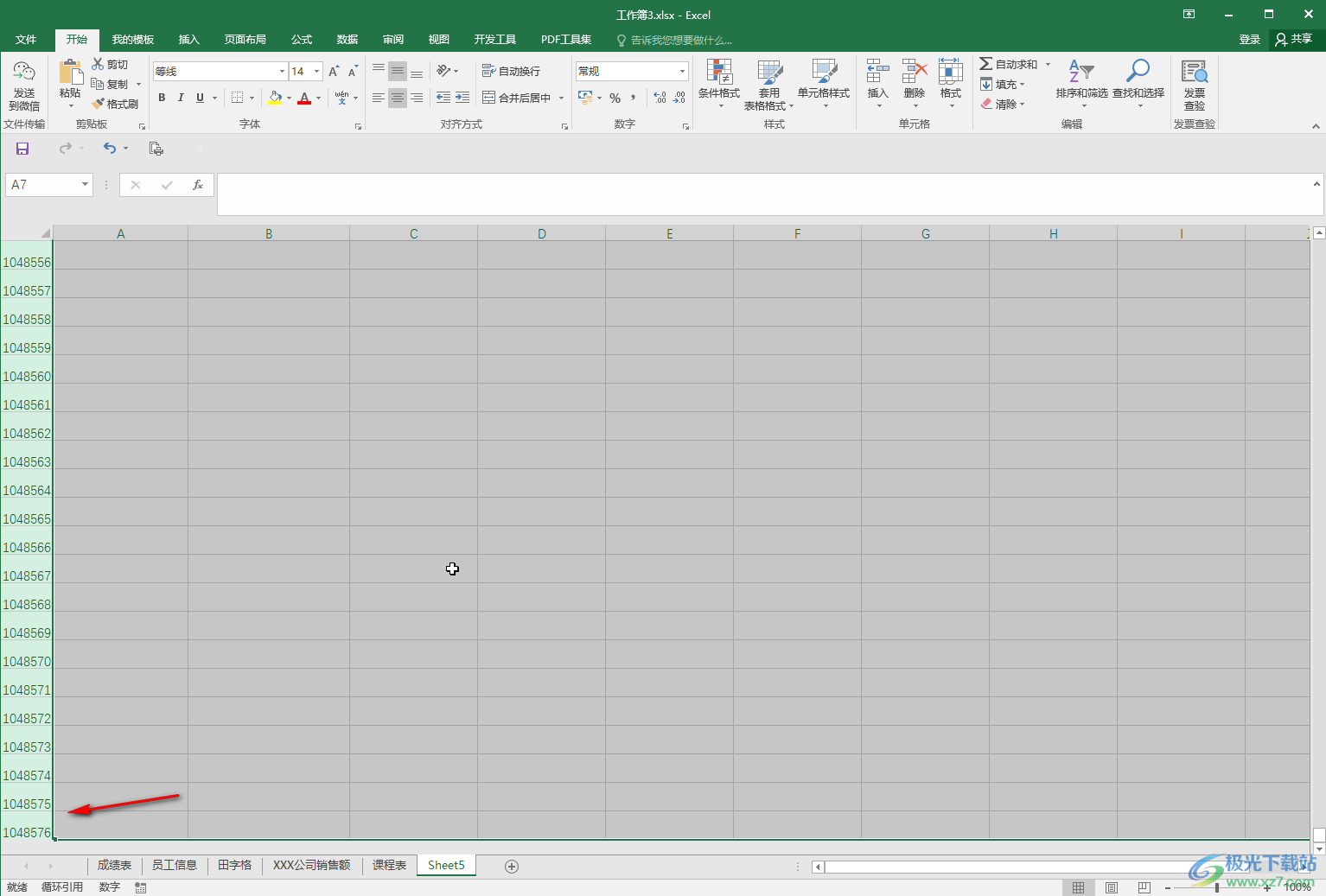The image size is (1326, 896).
Task: Toggle Align Right
Action: pyautogui.click(x=417, y=98)
